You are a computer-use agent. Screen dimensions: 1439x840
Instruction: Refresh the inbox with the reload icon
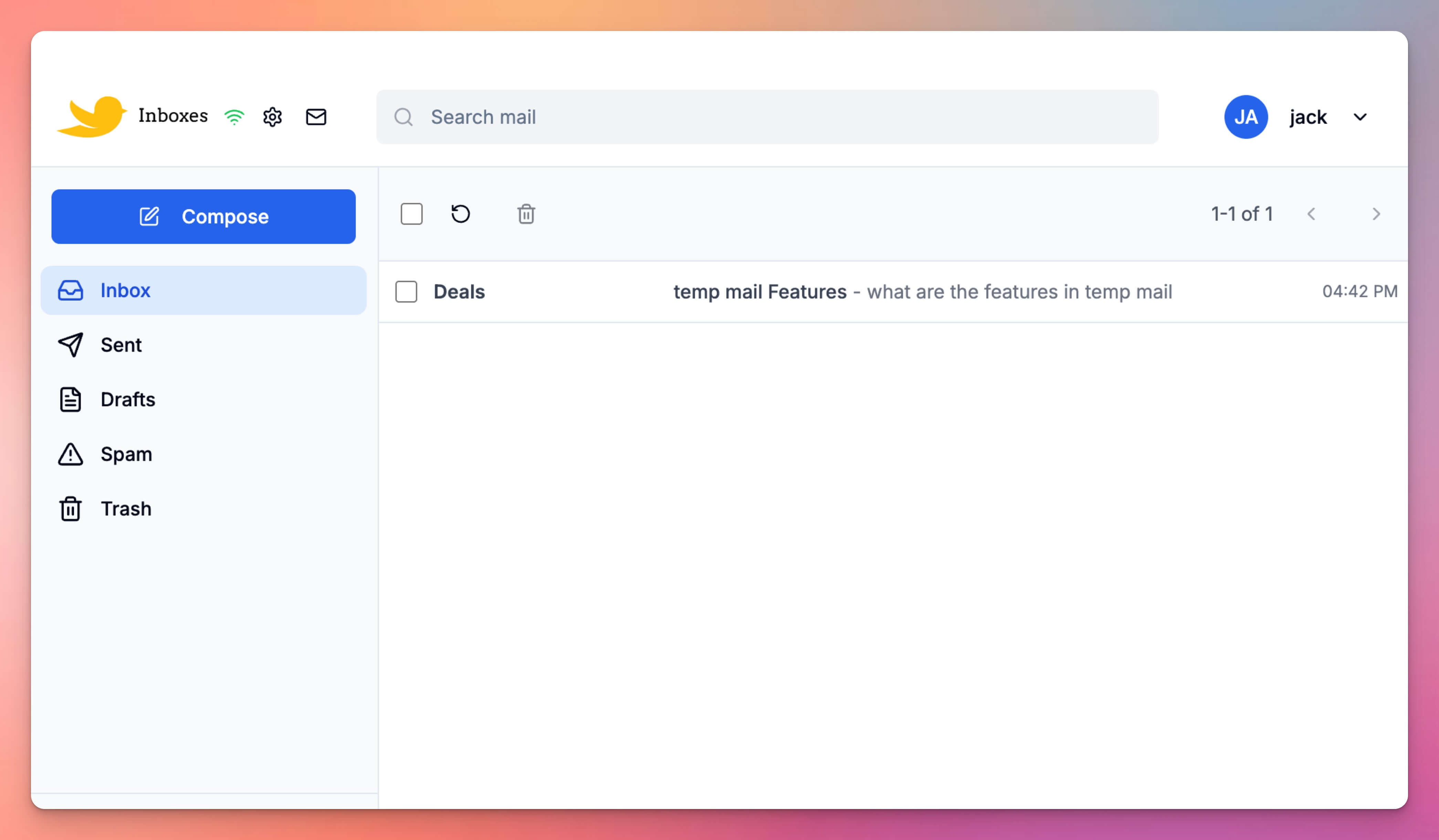pos(460,214)
